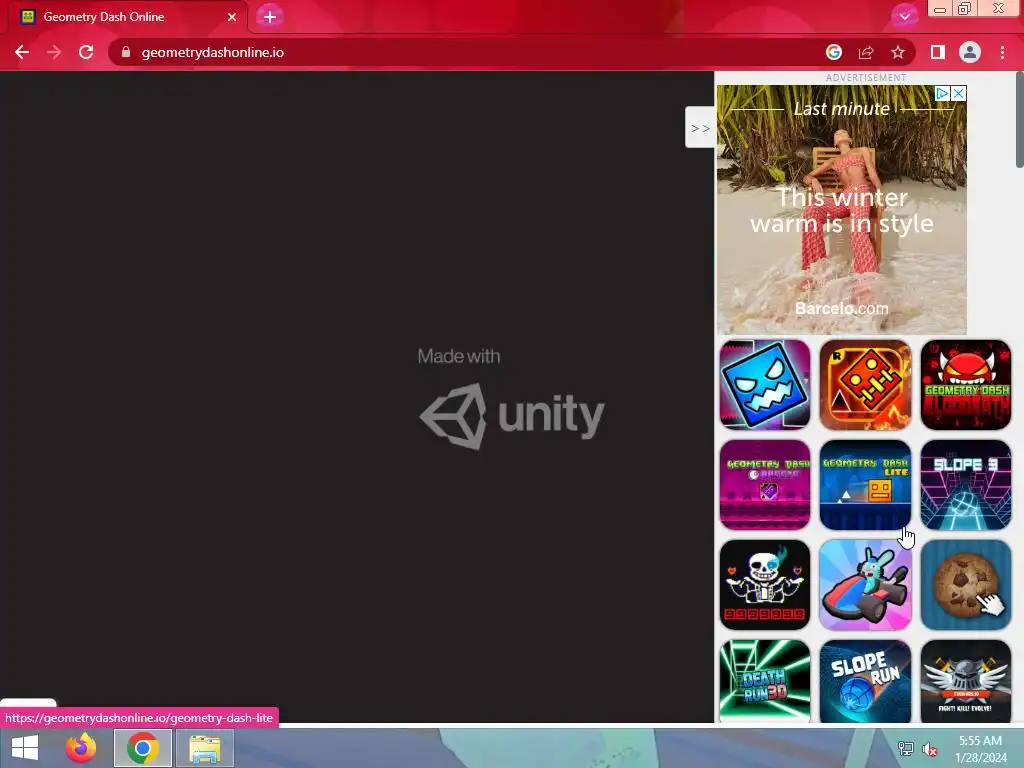The image size is (1024, 768).
Task: Bookmark this page with the star icon
Action: 898,52
